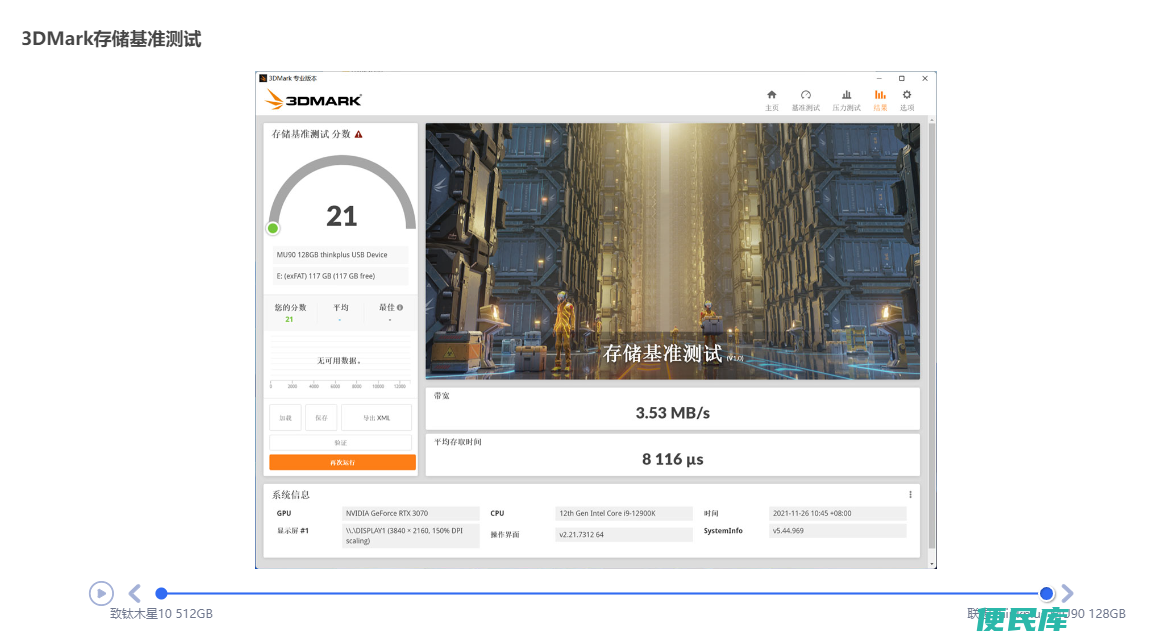Click the 最佳 column label
The width and height of the screenshot is (1156, 641).
387,308
